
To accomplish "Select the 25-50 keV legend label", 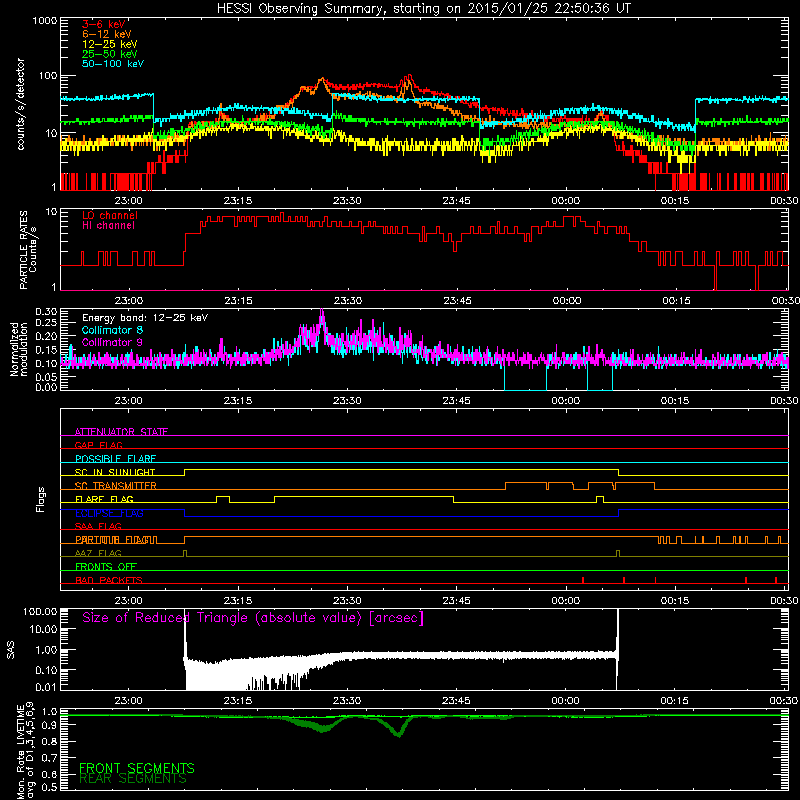I will 109,54.
